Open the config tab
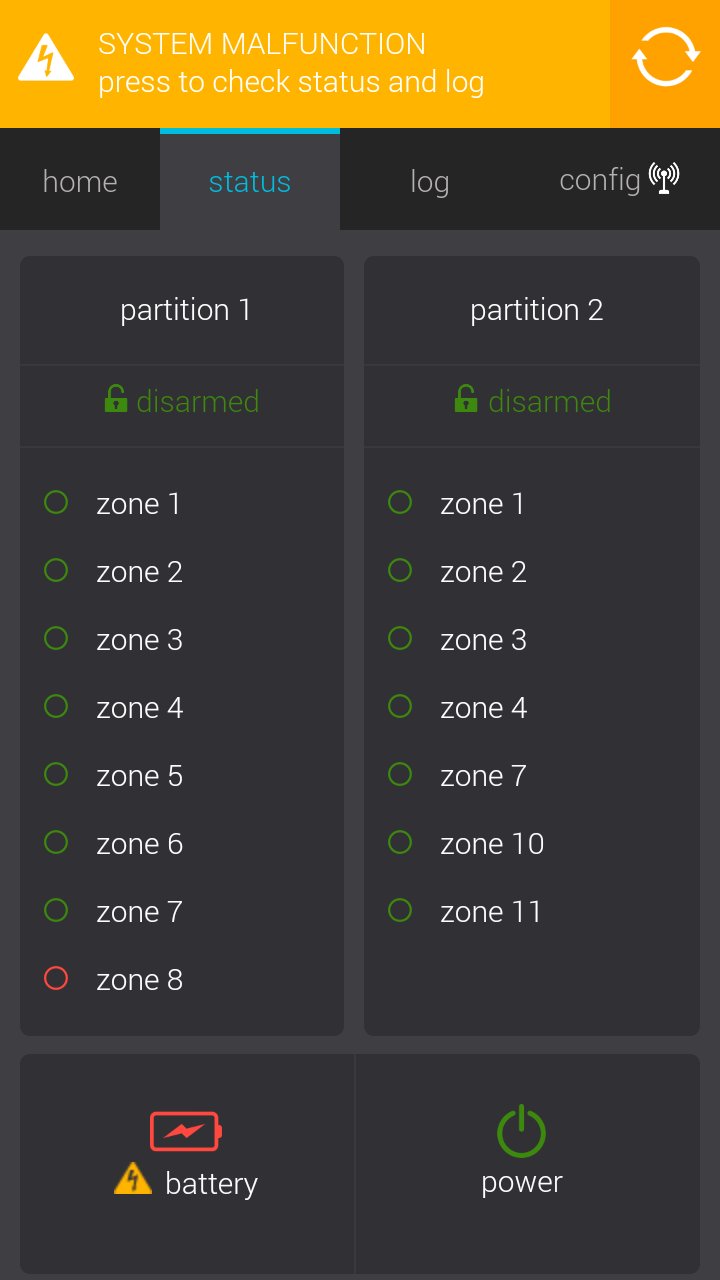This screenshot has height=1280, width=720. pos(600,181)
